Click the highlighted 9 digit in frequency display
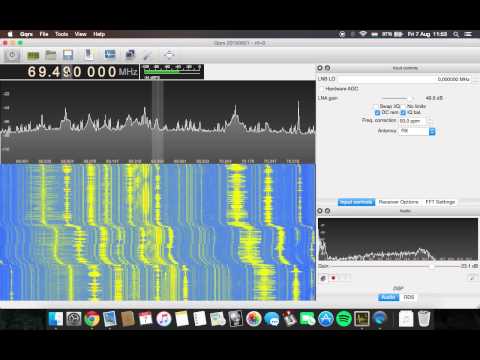Image resolution: width=480 pixels, height=360 pixels. (x=67, y=72)
